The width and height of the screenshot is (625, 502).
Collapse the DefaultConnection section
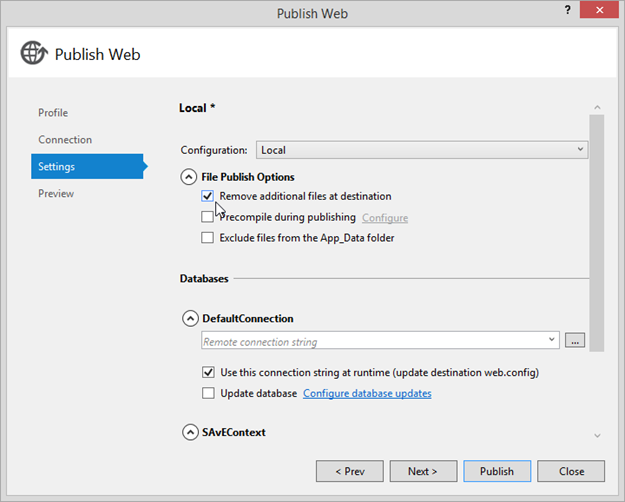pos(189,319)
